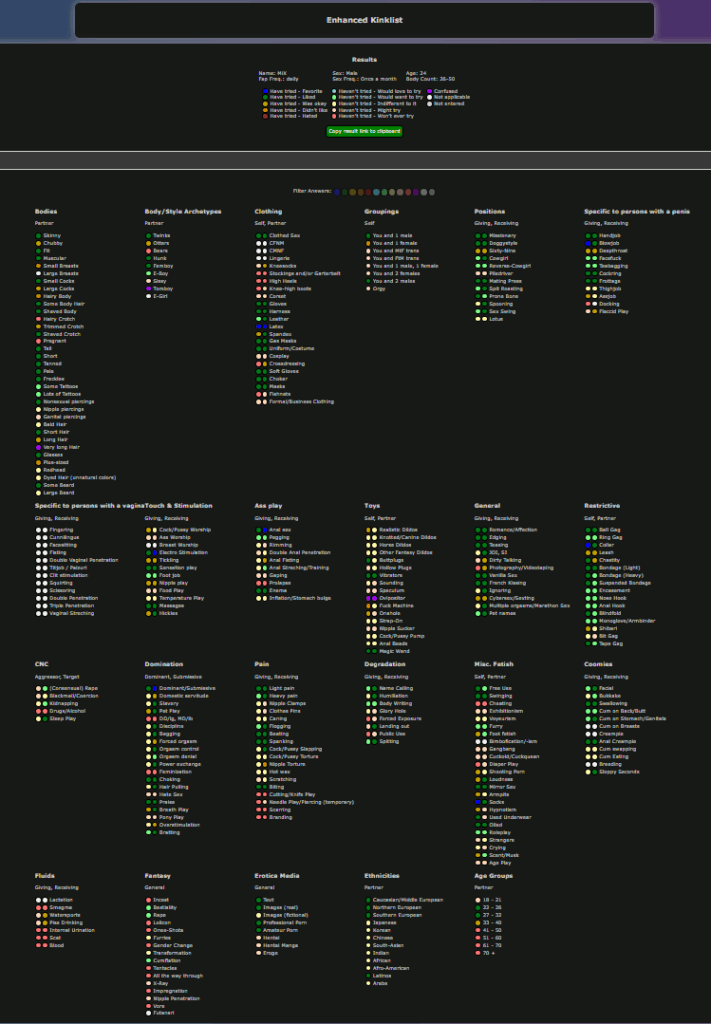
Task: Click the dot next to 27 - 32 age group
Action: tap(478, 915)
